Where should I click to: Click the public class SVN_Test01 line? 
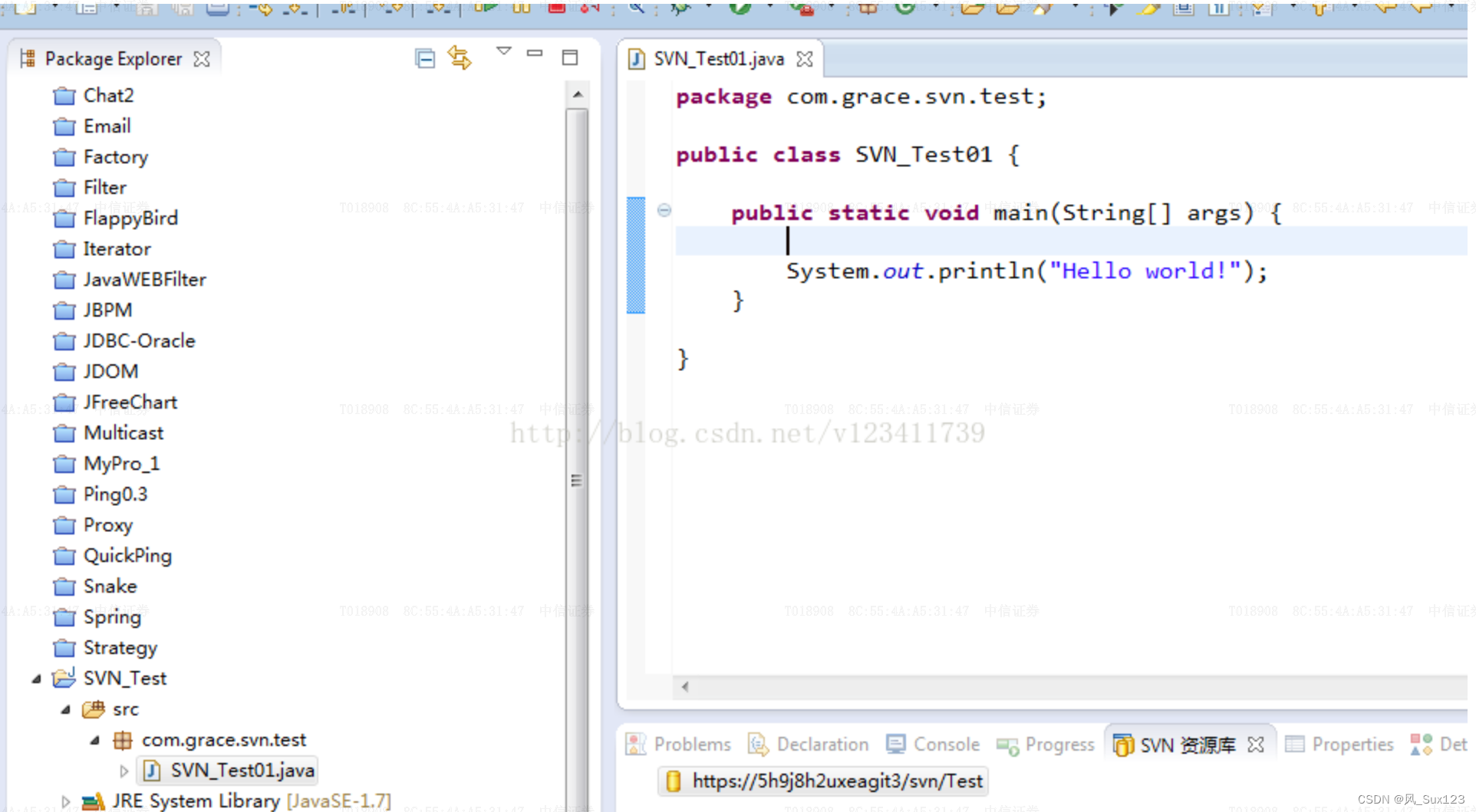pyautogui.click(x=848, y=155)
